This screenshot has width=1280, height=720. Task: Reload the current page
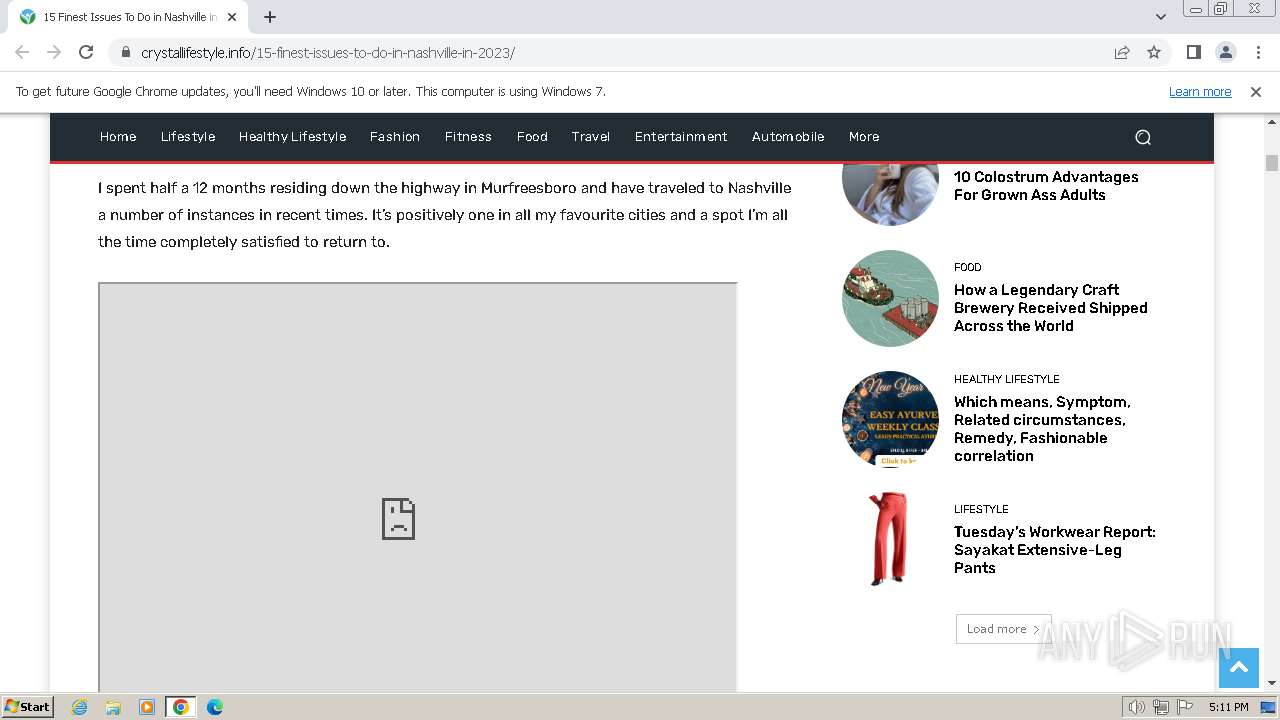point(86,52)
